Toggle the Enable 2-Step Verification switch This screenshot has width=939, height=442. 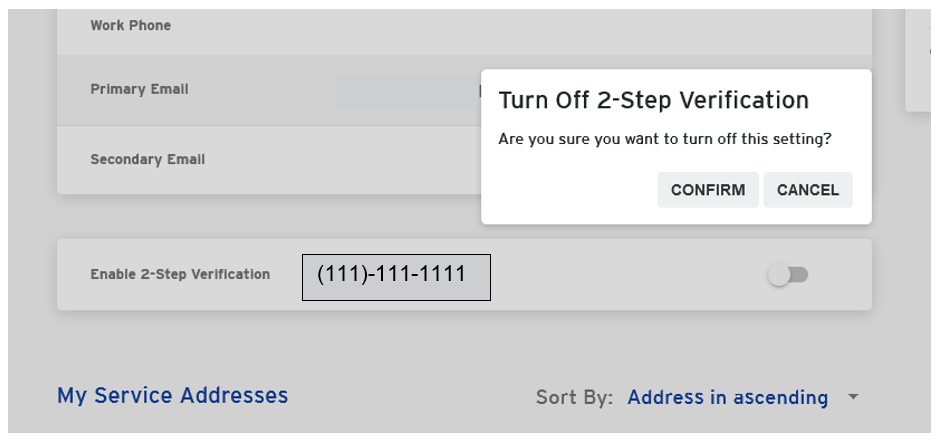(x=788, y=275)
